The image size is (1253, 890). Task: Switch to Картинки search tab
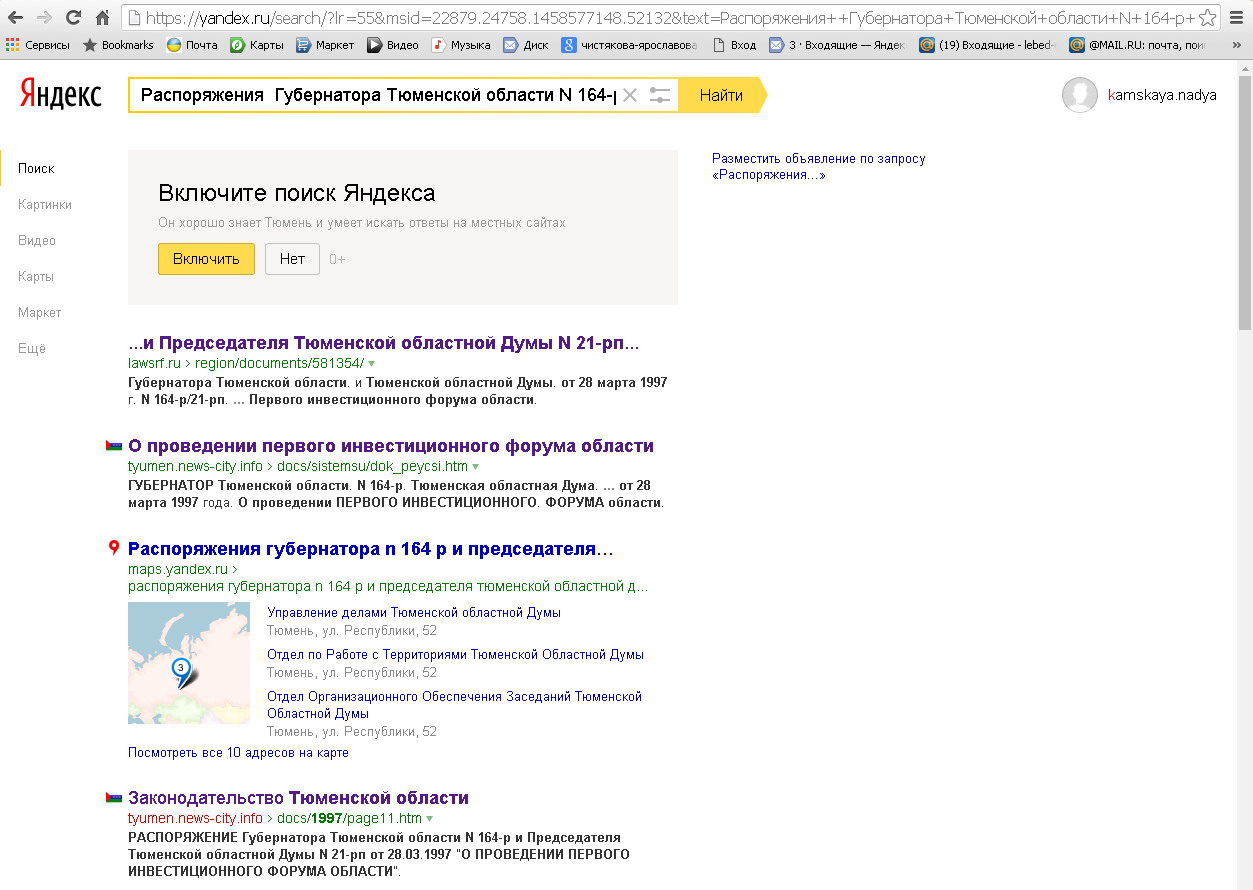(x=45, y=205)
